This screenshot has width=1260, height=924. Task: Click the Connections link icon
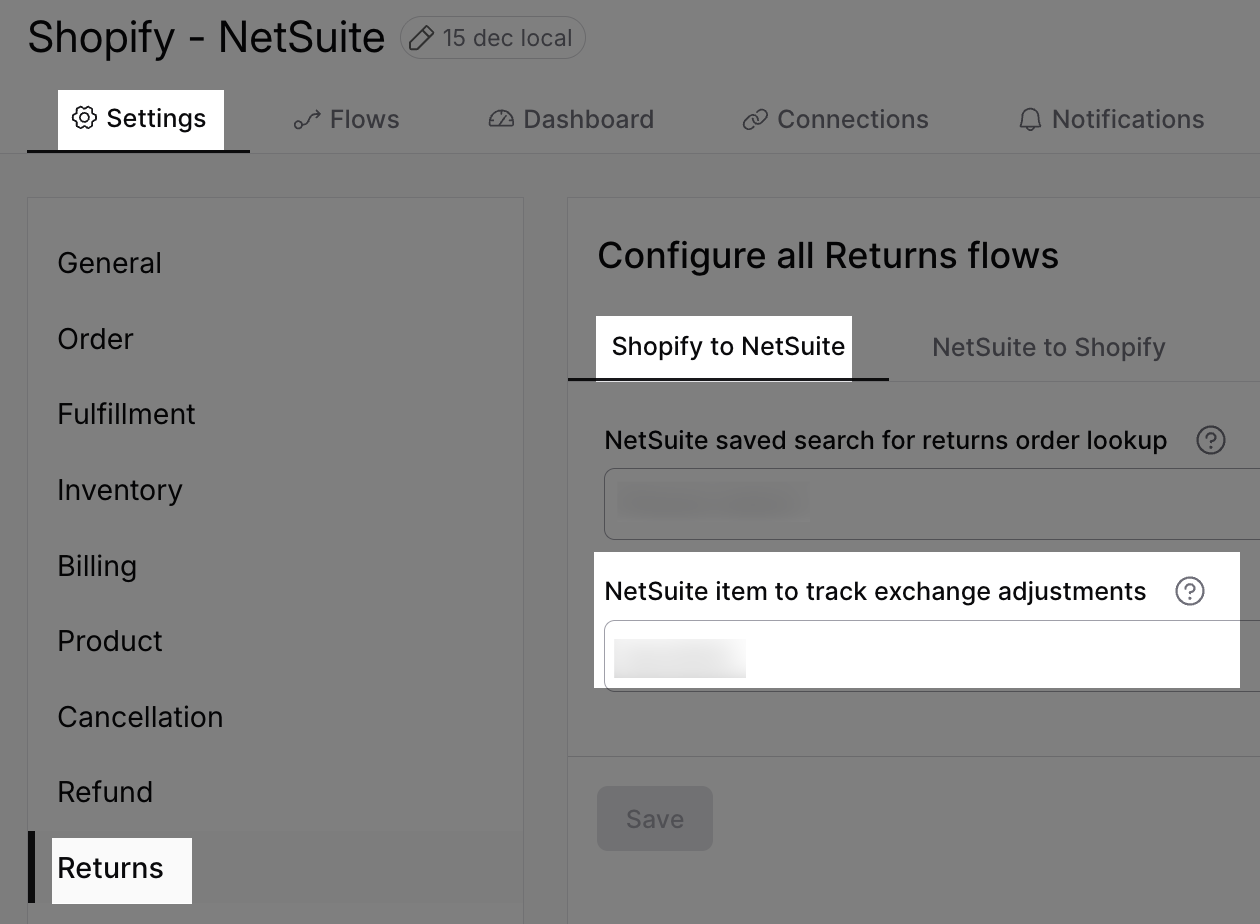pos(755,120)
